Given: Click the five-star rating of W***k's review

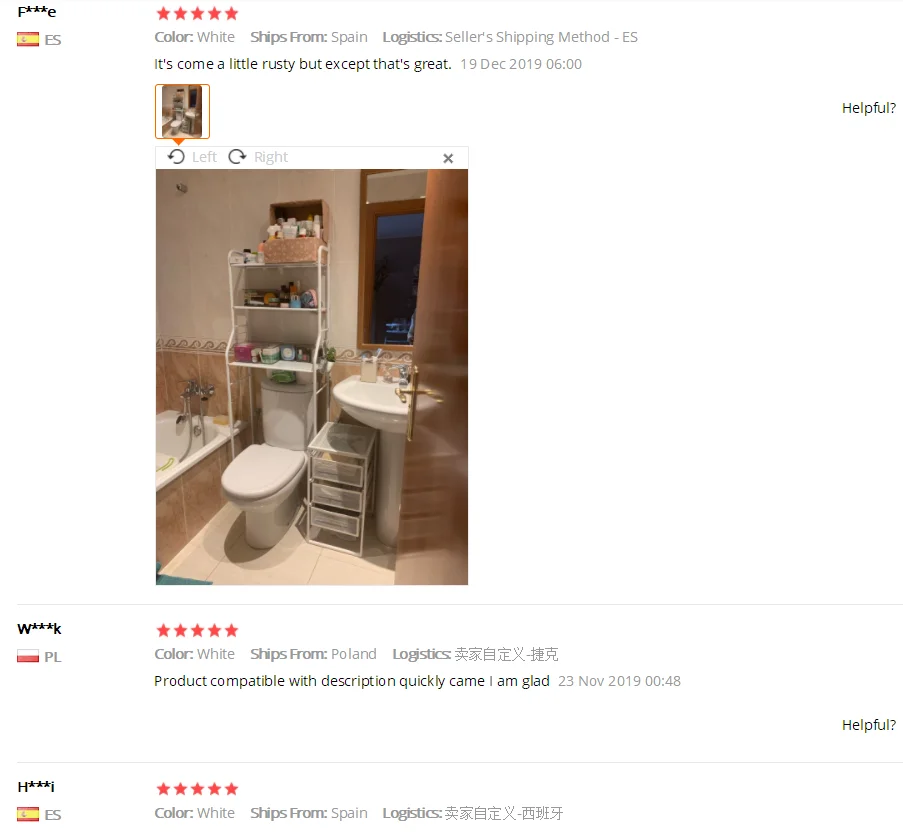Looking at the screenshot, I should tap(197, 630).
